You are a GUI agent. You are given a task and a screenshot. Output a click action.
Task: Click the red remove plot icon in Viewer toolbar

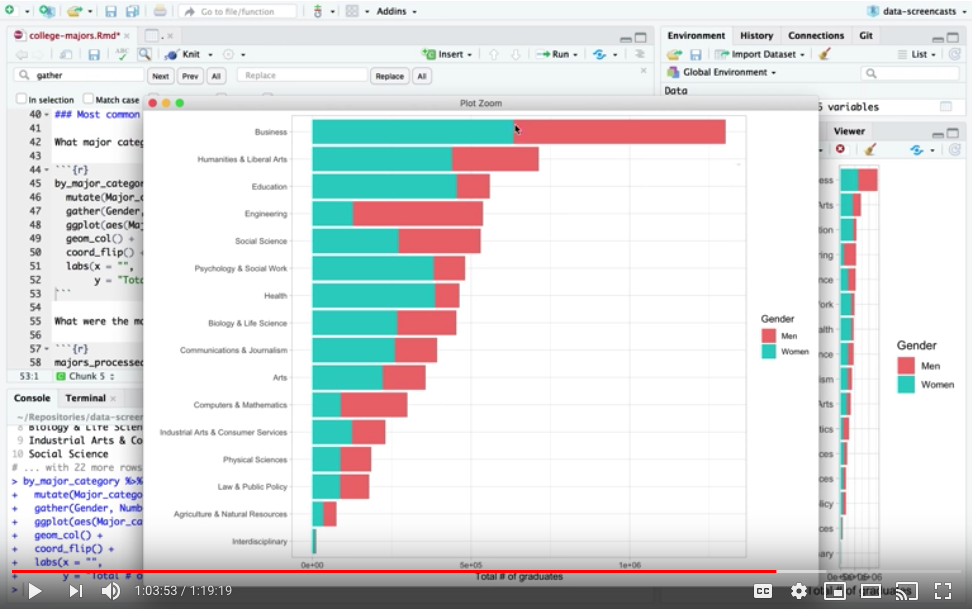(x=840, y=150)
